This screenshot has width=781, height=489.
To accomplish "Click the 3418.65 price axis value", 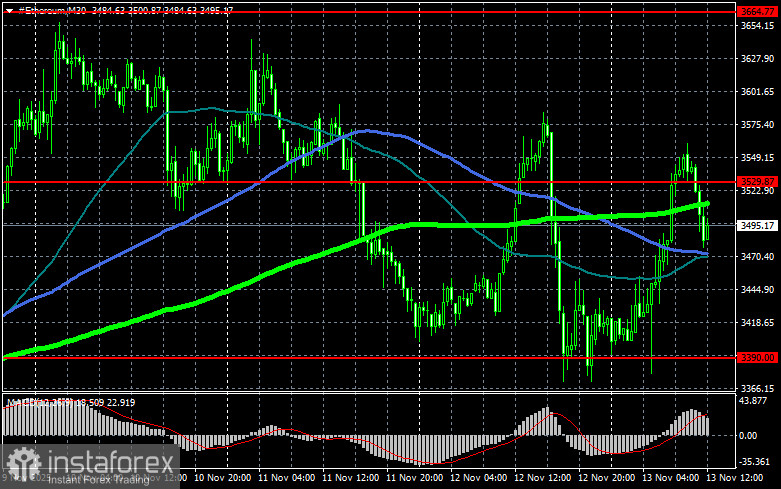I will (758, 323).
